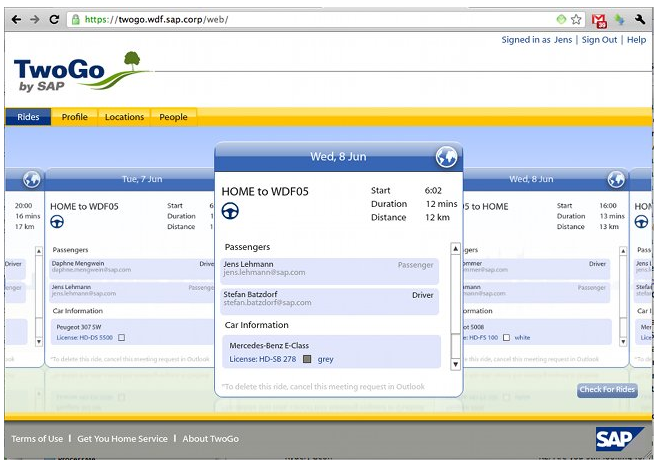Screen dimensions: 660x464
Task: Open the About TwoGo link
Action: (210, 439)
